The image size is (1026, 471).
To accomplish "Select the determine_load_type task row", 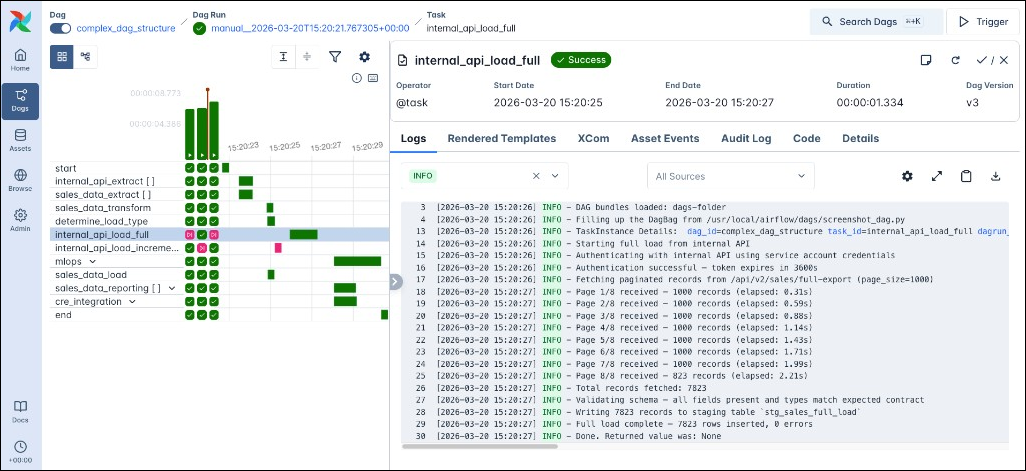I will (x=116, y=221).
